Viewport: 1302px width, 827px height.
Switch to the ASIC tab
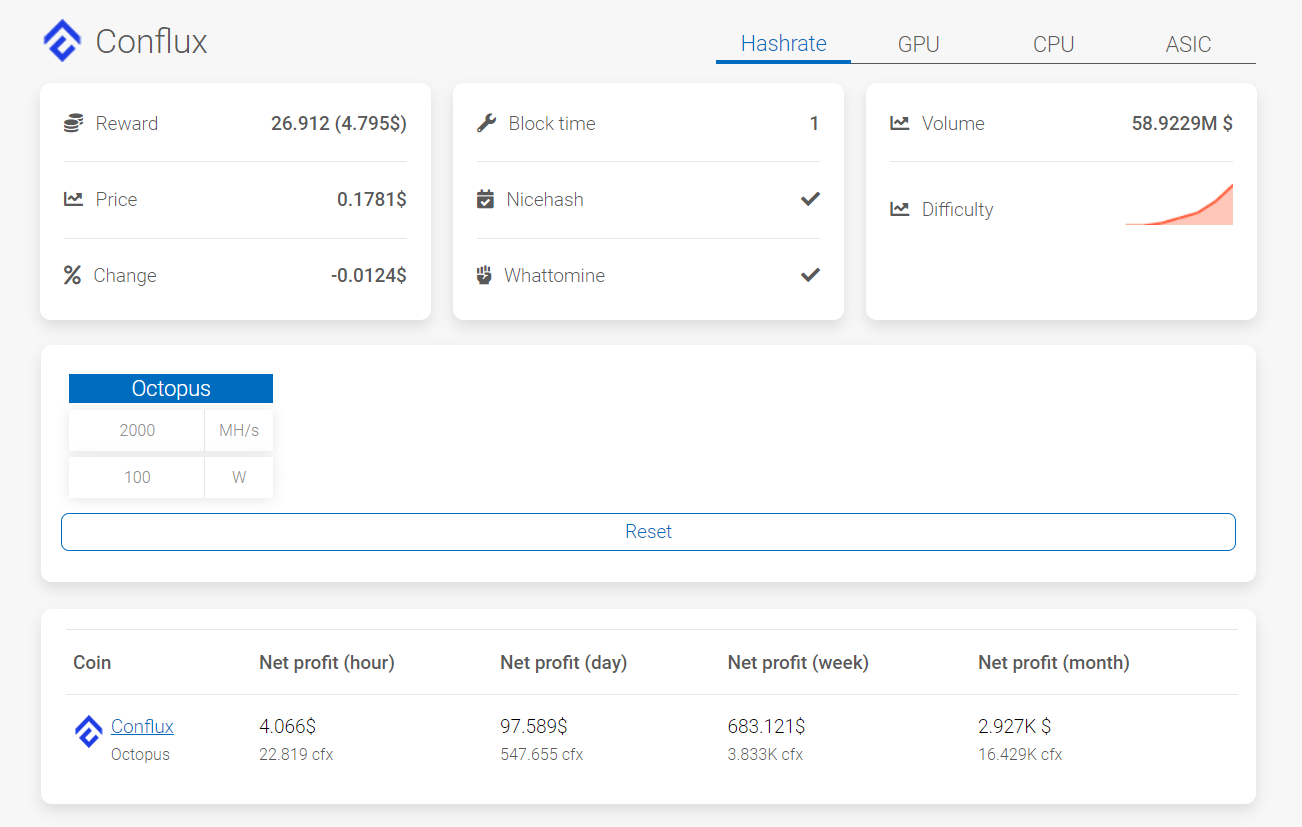click(1188, 44)
